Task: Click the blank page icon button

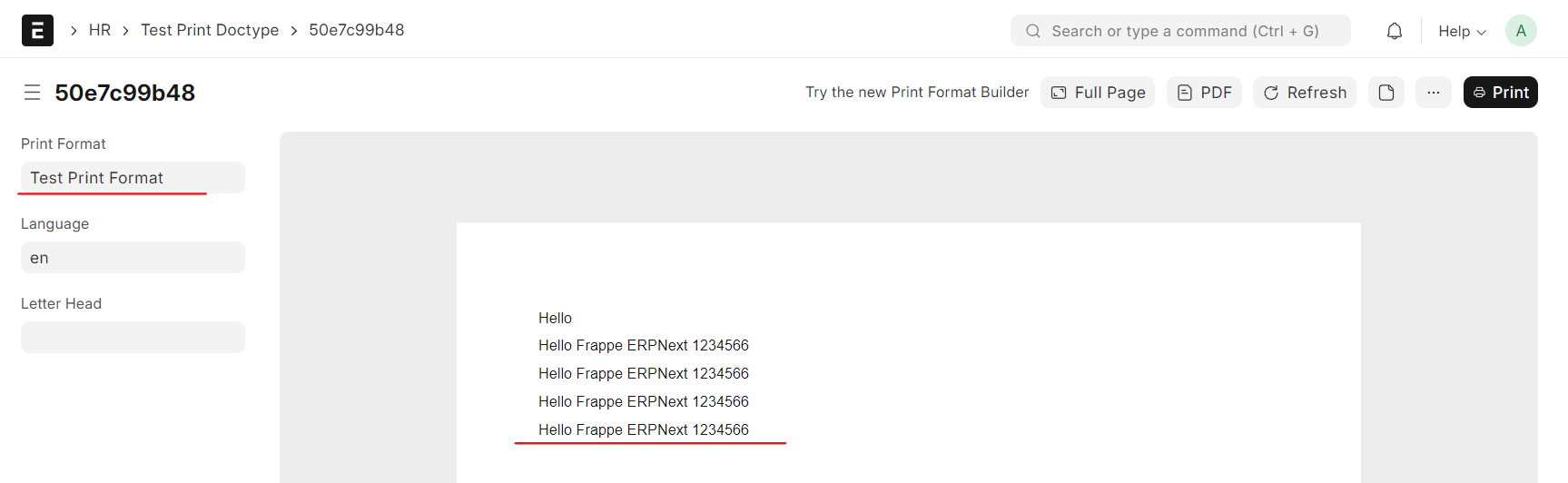Action: [x=1386, y=93]
